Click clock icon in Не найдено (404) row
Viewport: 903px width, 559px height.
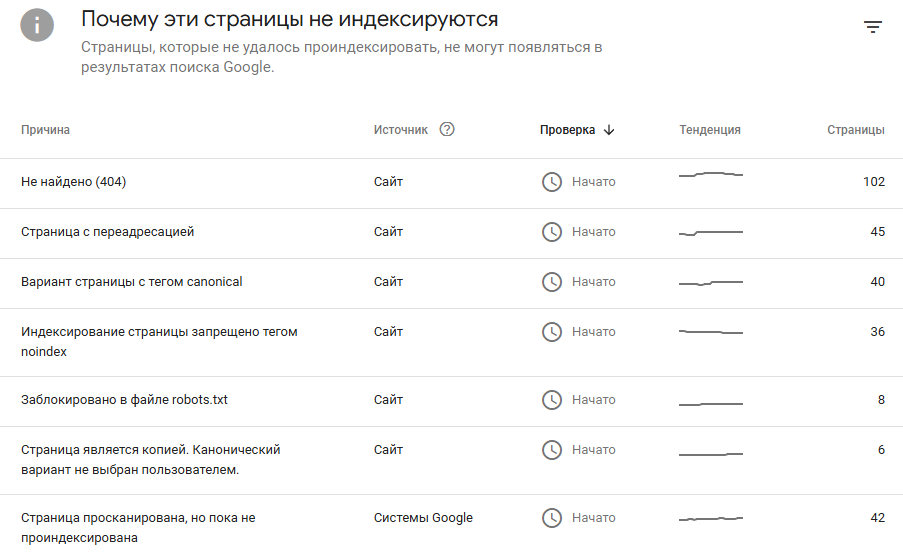tap(552, 182)
